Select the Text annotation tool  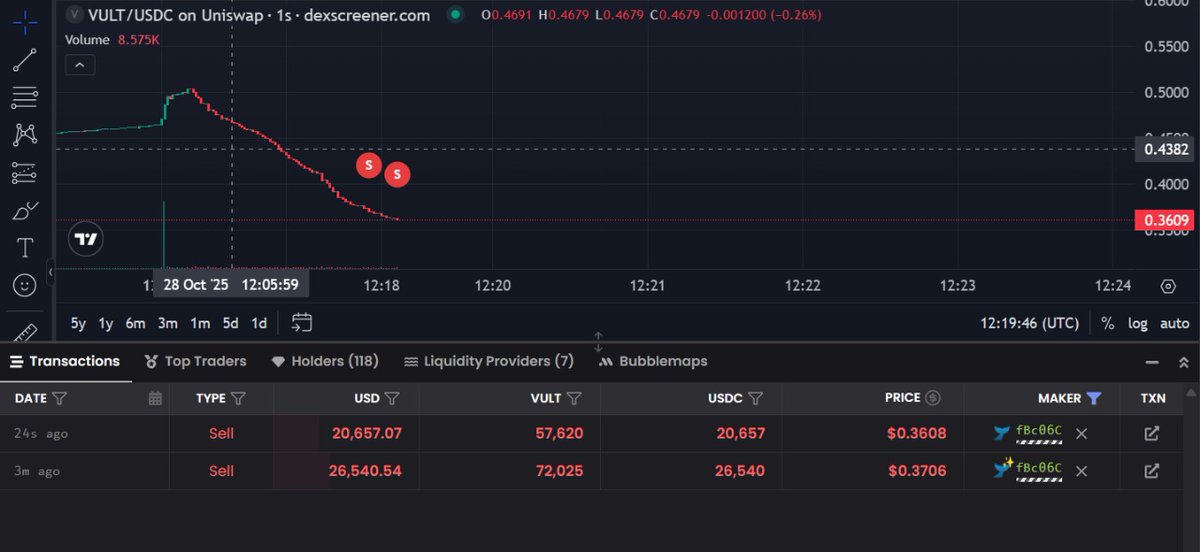pos(25,247)
